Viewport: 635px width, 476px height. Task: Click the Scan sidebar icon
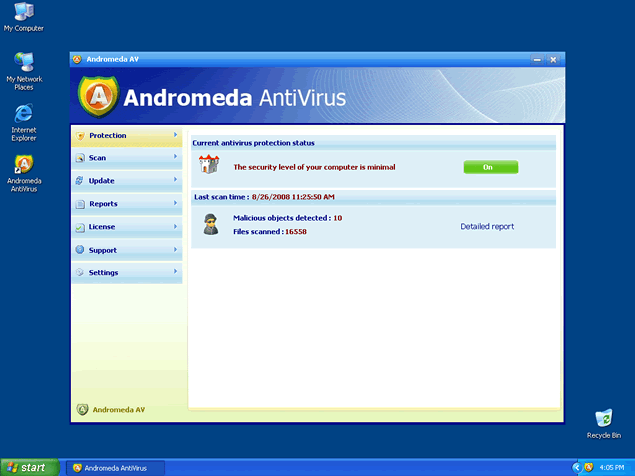pos(80,158)
